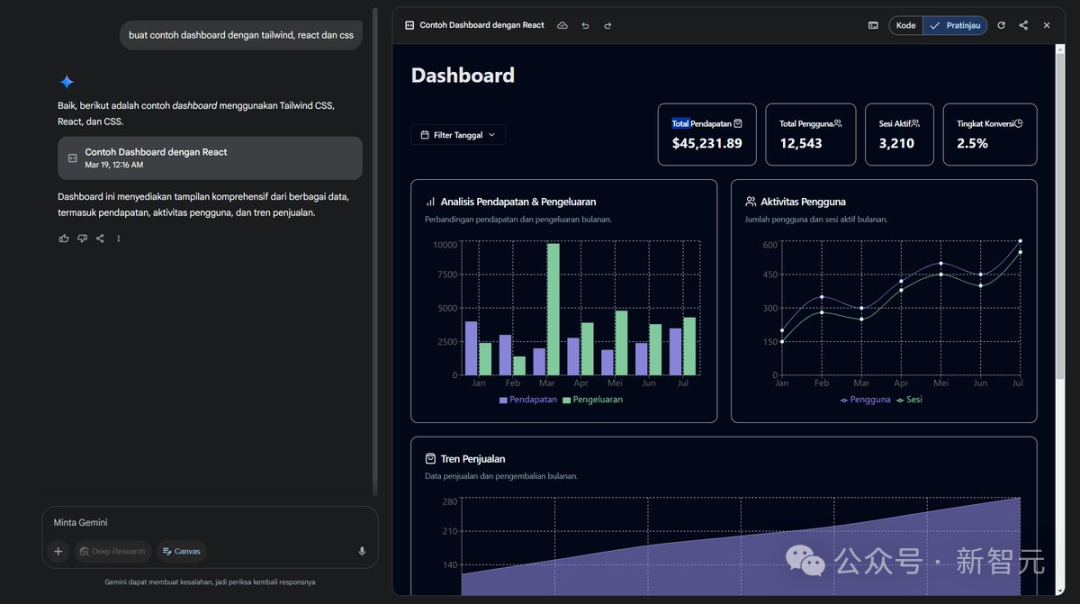Open the plus attachment menu in prompt box
This screenshot has height=604, width=1080.
point(58,551)
